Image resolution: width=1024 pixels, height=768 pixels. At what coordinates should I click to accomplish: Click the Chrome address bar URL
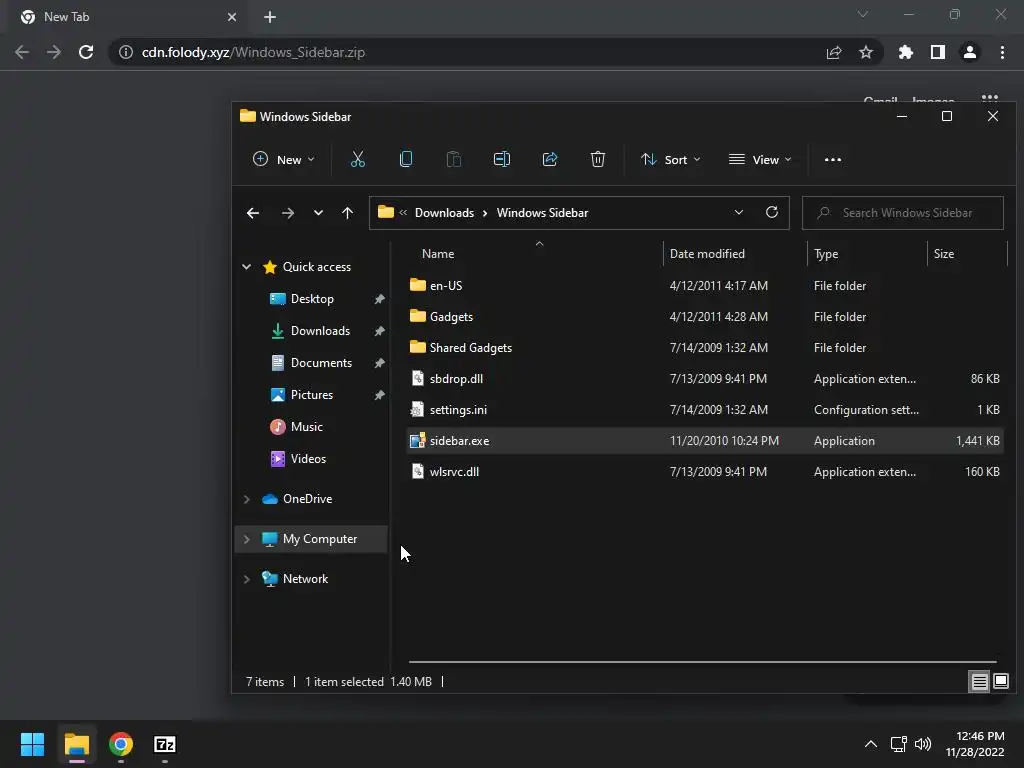tap(253, 52)
